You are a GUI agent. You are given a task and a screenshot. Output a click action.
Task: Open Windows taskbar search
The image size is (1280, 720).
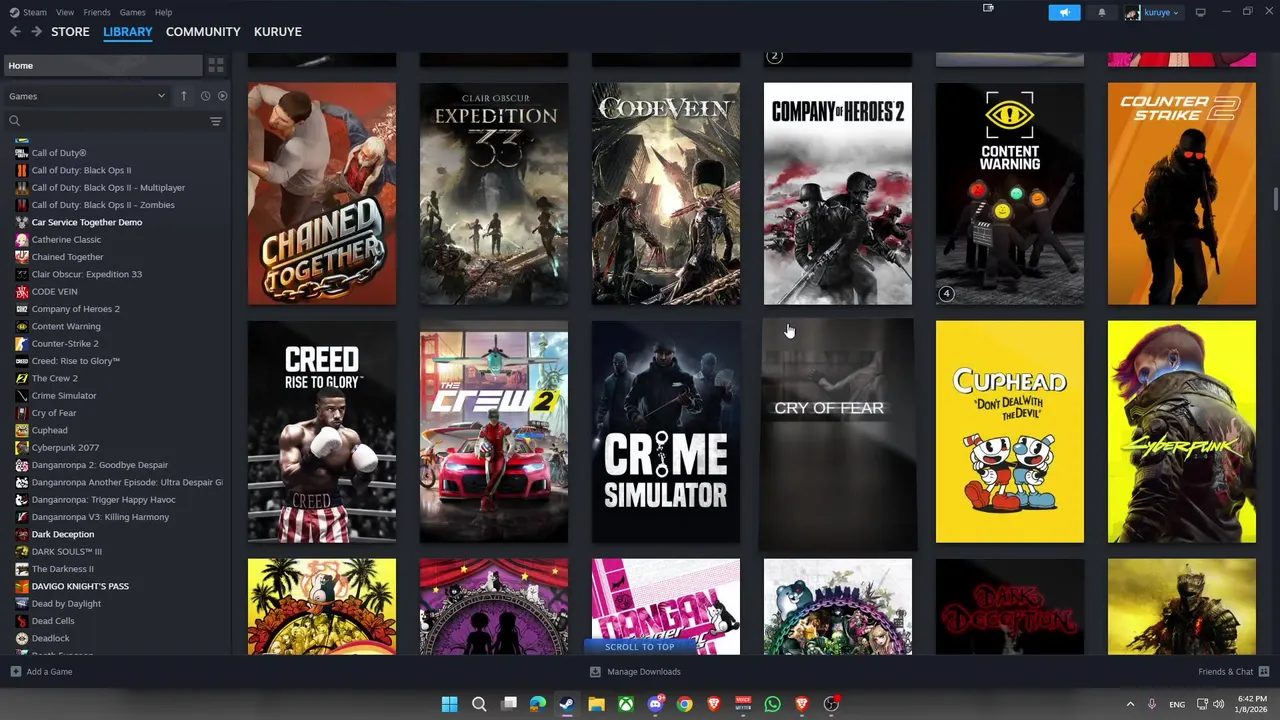point(479,704)
